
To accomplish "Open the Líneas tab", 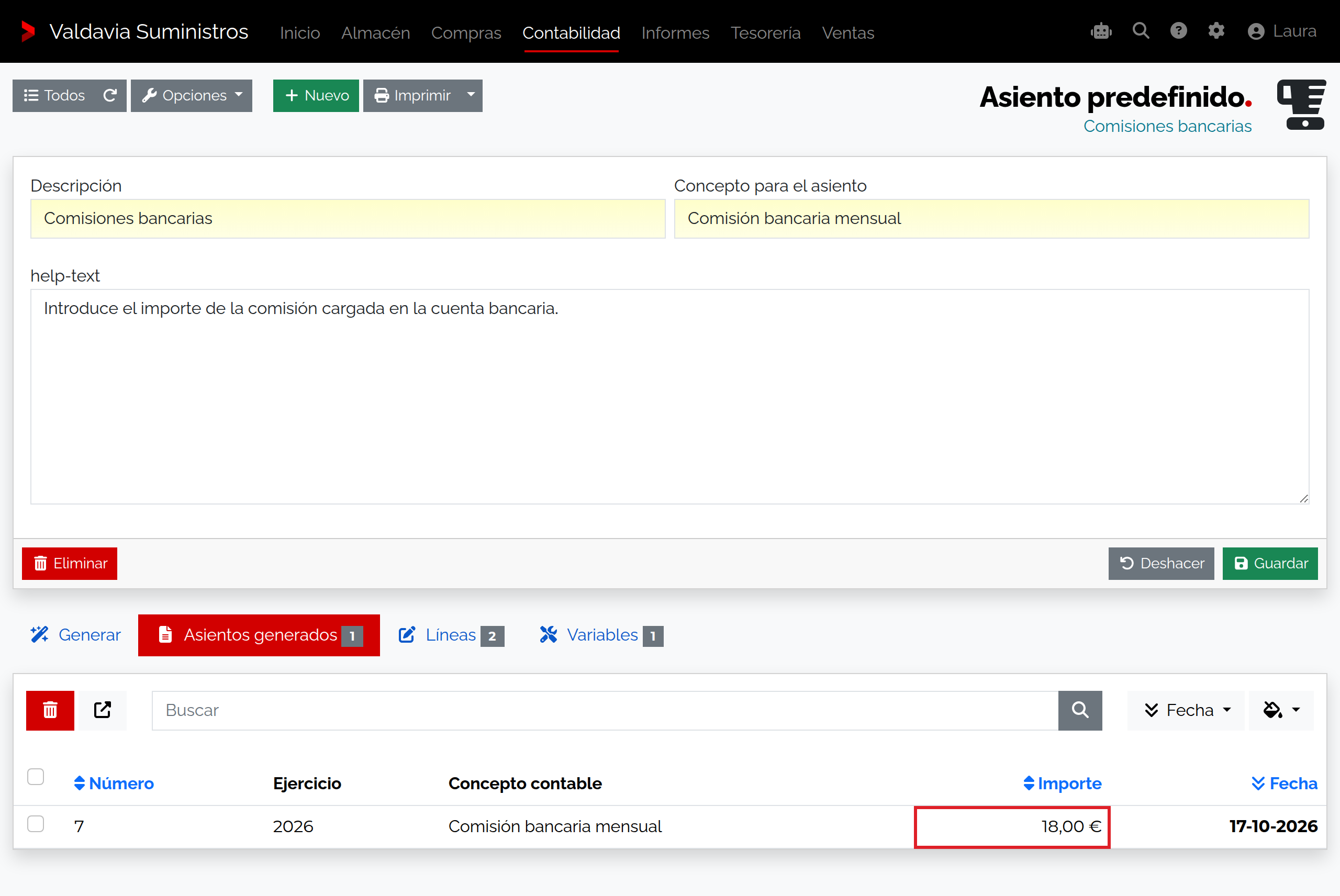I will pyautogui.click(x=451, y=635).
